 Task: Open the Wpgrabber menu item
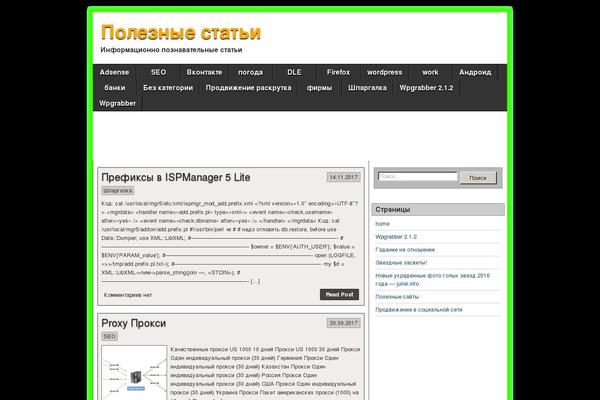[117, 103]
